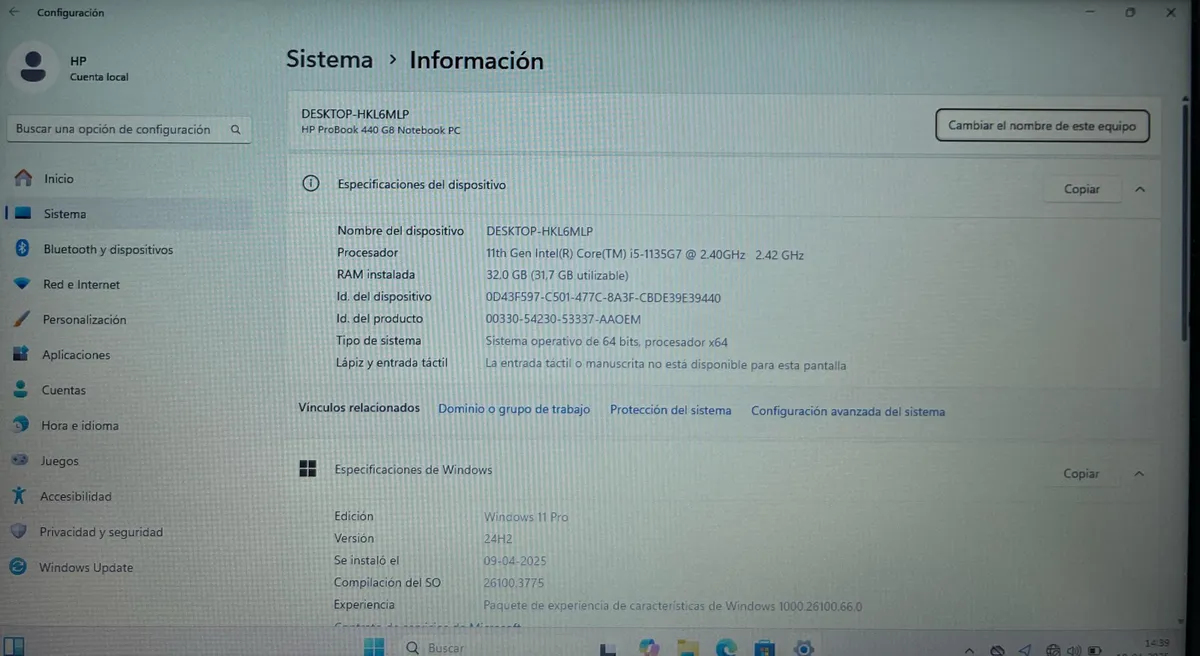Click the RAM value 32,0 GB text

click(x=557, y=275)
